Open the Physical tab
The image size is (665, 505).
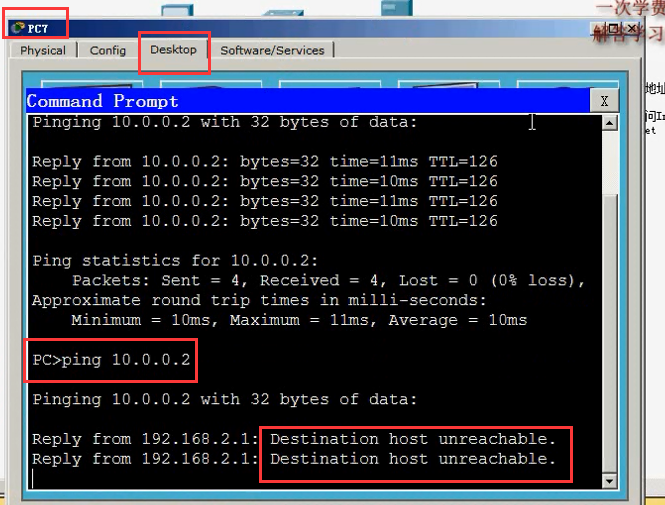43,50
